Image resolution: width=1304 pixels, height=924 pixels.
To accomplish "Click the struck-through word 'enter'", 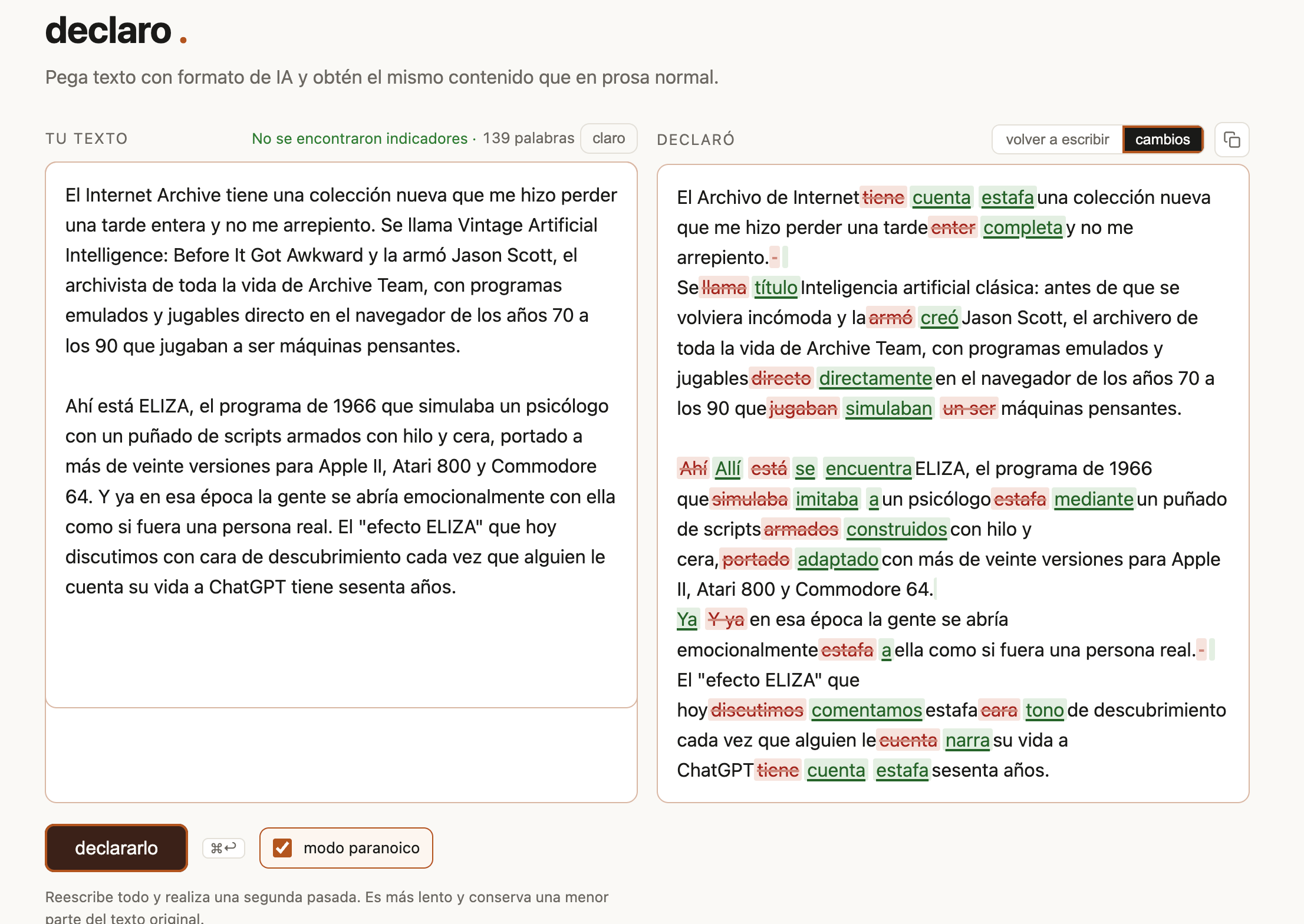I will [953, 227].
